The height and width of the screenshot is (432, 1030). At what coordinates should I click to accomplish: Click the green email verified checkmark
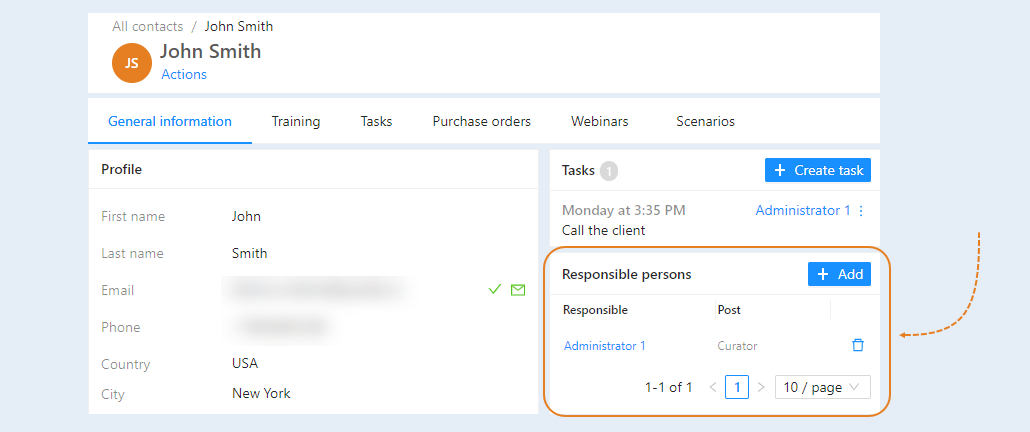[495, 290]
